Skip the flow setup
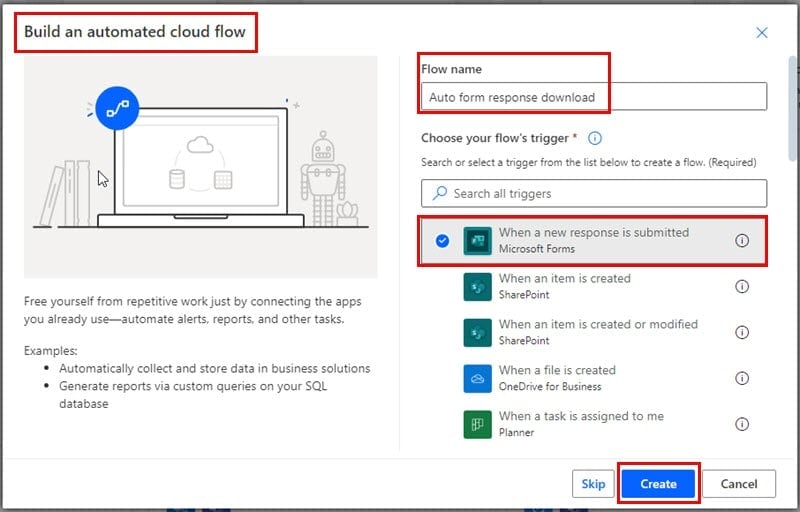This screenshot has width=800, height=512. (593, 483)
